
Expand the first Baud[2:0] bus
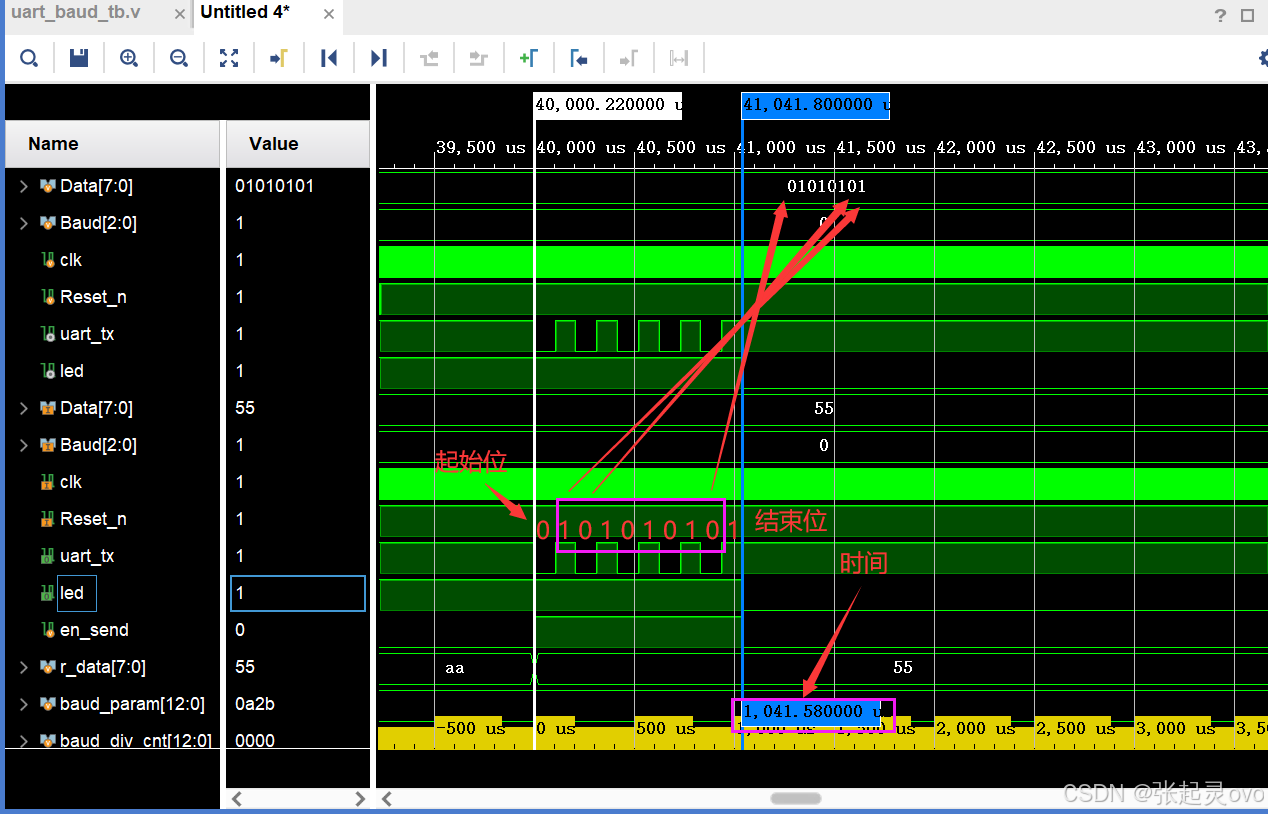point(24,223)
